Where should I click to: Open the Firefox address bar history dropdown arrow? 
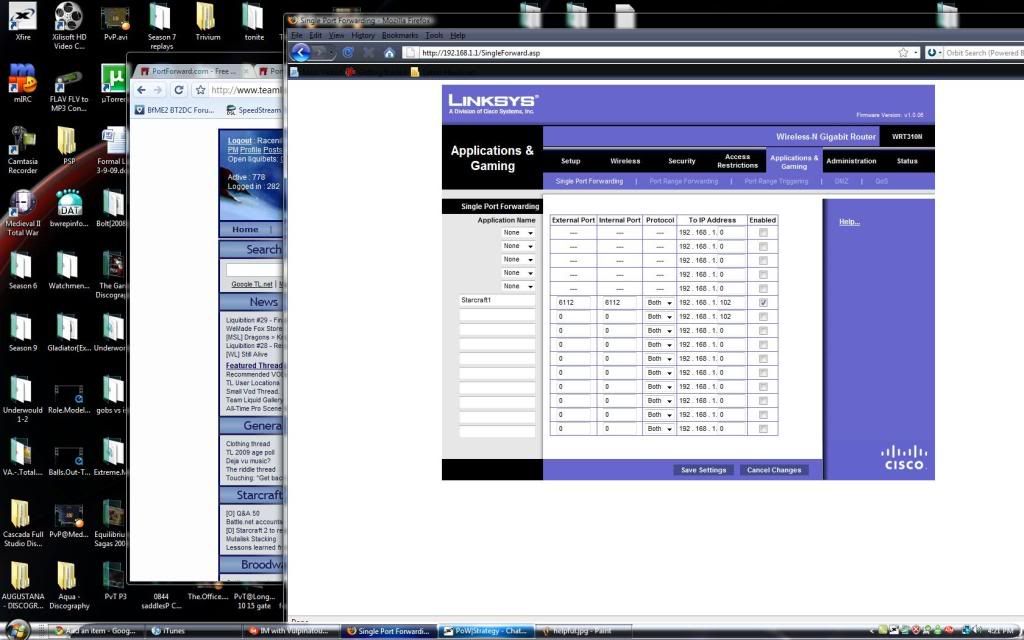pos(916,53)
